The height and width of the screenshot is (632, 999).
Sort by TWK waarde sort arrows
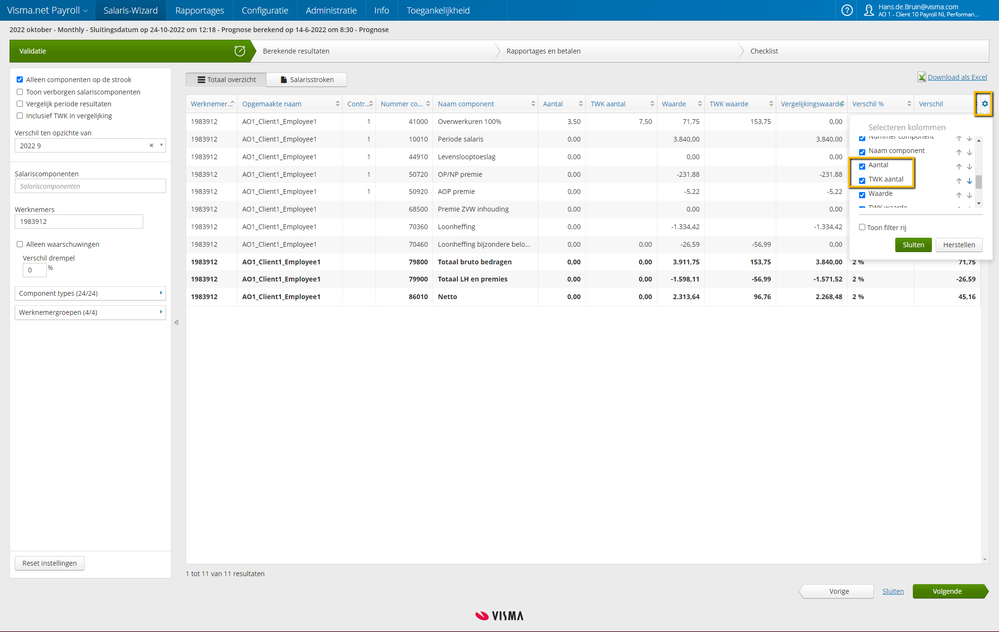click(771, 104)
